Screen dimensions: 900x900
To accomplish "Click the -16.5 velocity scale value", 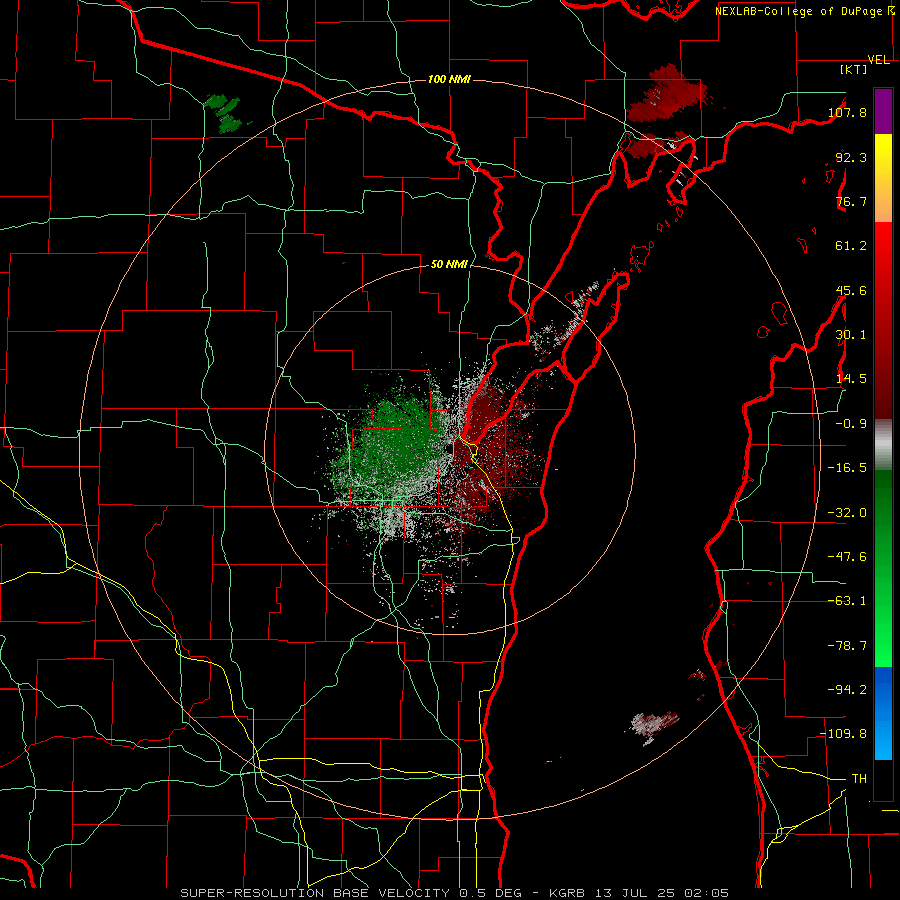I will click(x=847, y=468).
